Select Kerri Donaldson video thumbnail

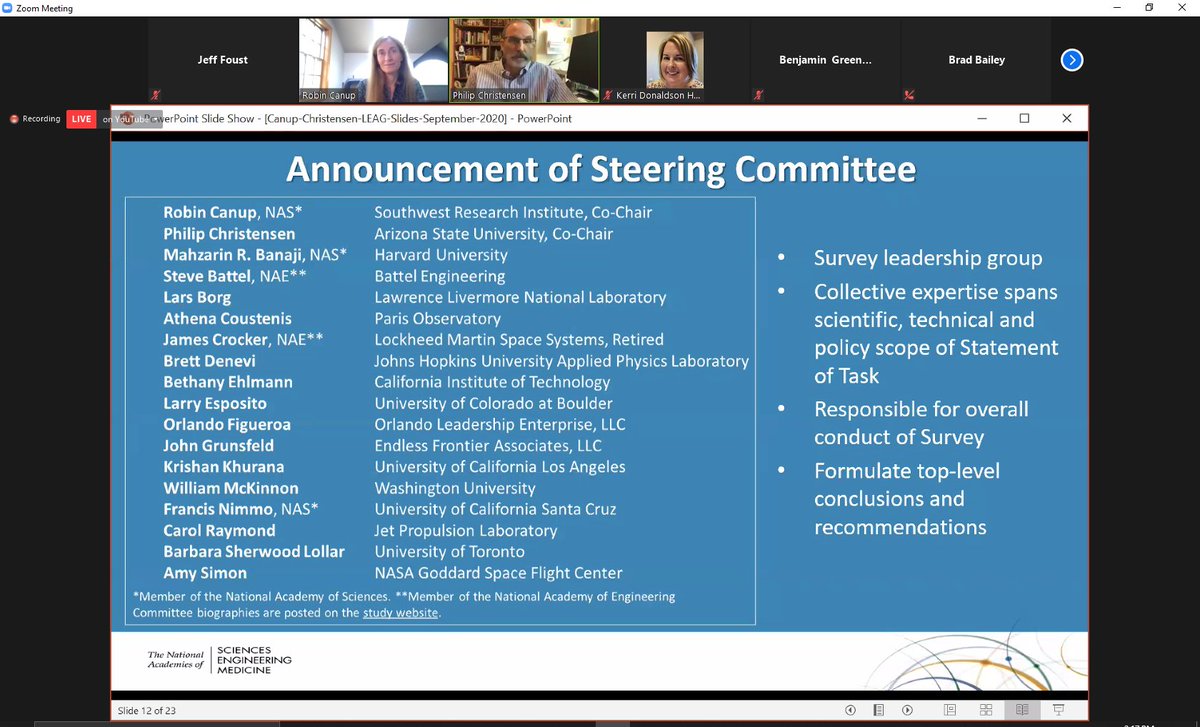pos(674,60)
